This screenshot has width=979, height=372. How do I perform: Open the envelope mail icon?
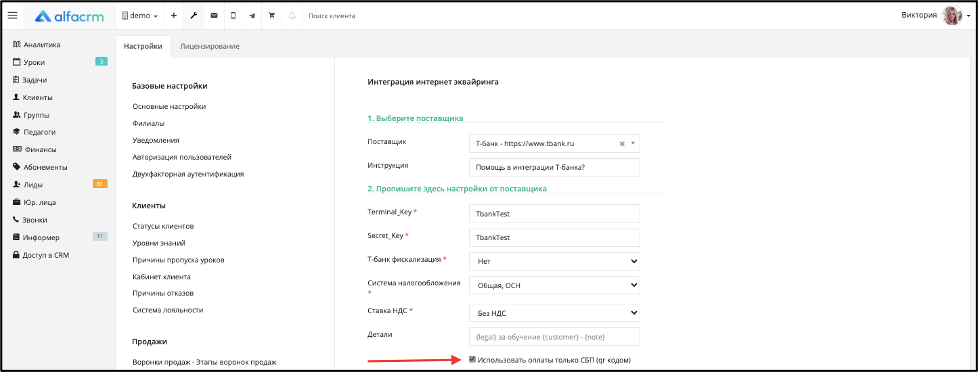[214, 16]
